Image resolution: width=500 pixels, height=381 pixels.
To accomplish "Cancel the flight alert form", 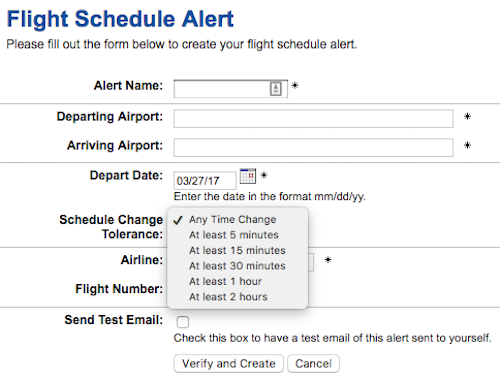I will point(313,363).
